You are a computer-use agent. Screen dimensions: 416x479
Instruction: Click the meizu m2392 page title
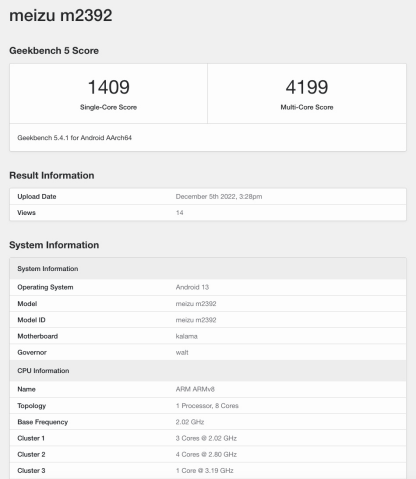click(x=61, y=16)
